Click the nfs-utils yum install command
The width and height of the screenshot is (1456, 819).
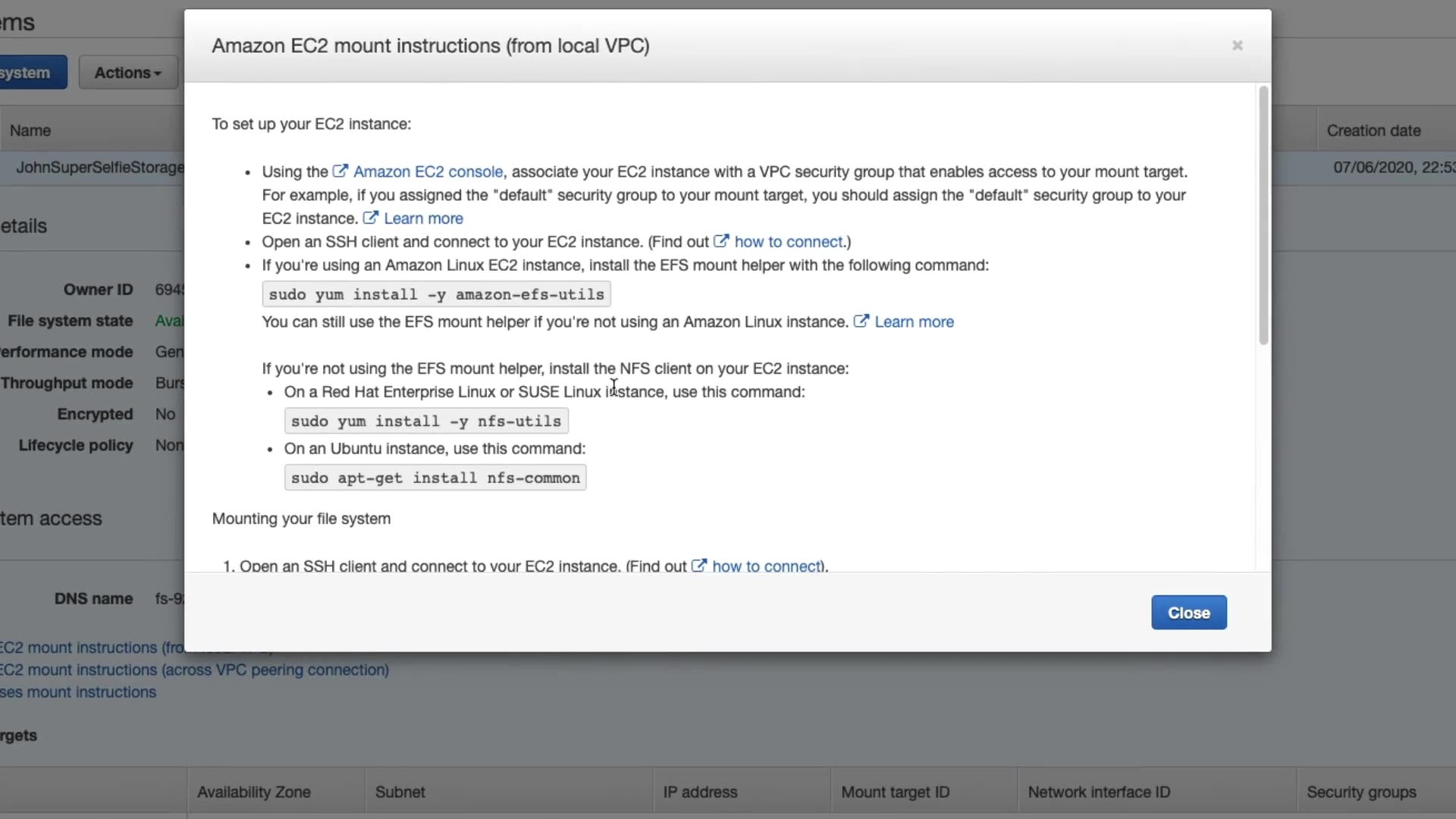coord(426,421)
